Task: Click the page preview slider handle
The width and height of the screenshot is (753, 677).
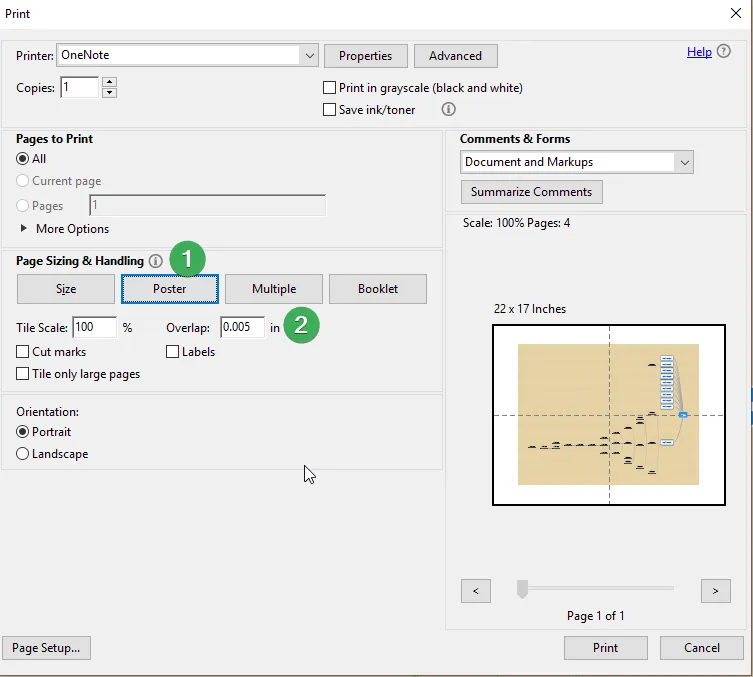Action: [522, 590]
